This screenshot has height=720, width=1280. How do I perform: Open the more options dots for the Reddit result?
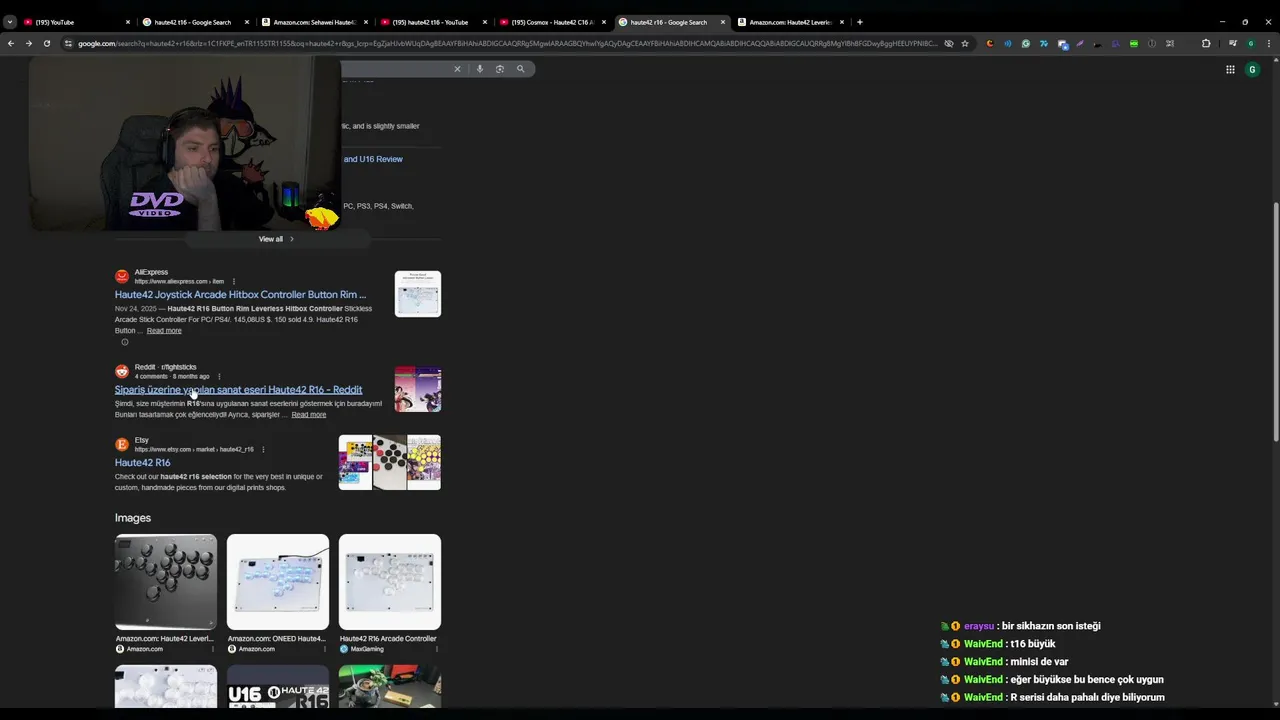[219, 377]
